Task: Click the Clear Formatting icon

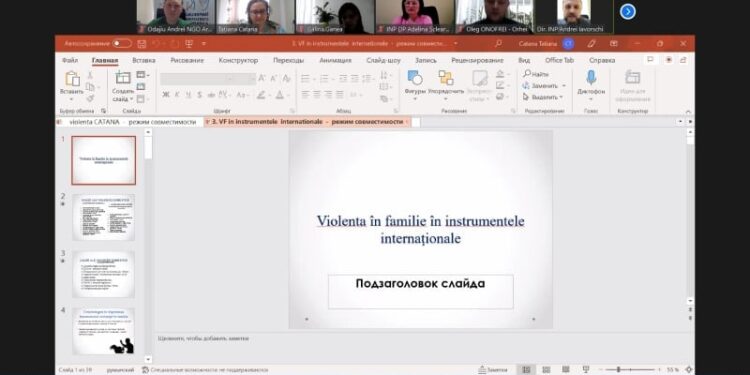Action: (x=287, y=78)
